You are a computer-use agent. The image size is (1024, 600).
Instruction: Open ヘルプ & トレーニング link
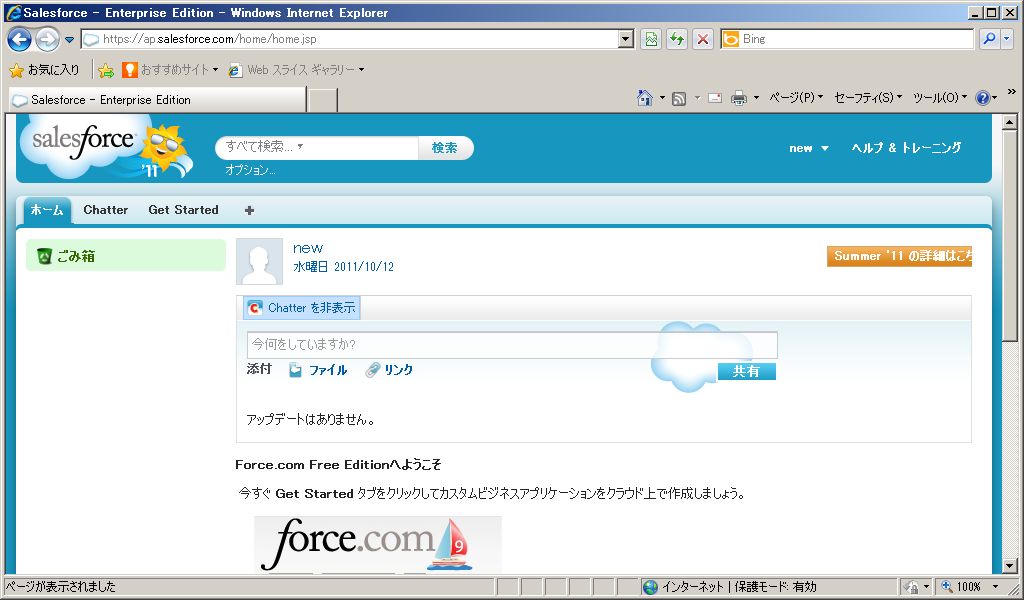[x=906, y=148]
